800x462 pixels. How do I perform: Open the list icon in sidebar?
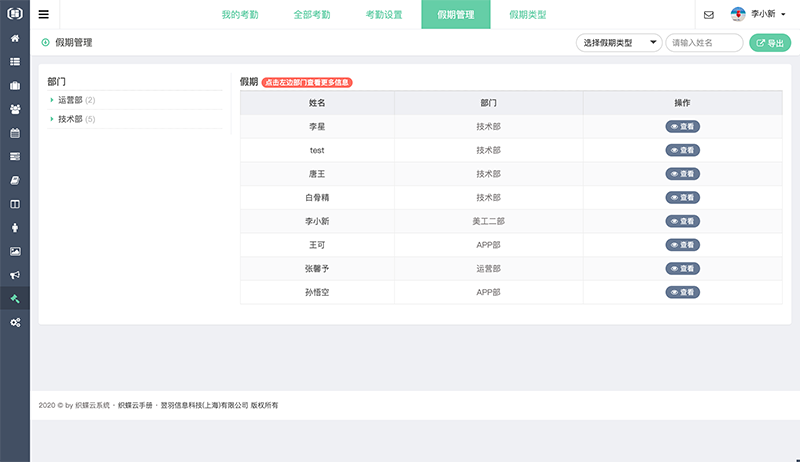point(15,62)
